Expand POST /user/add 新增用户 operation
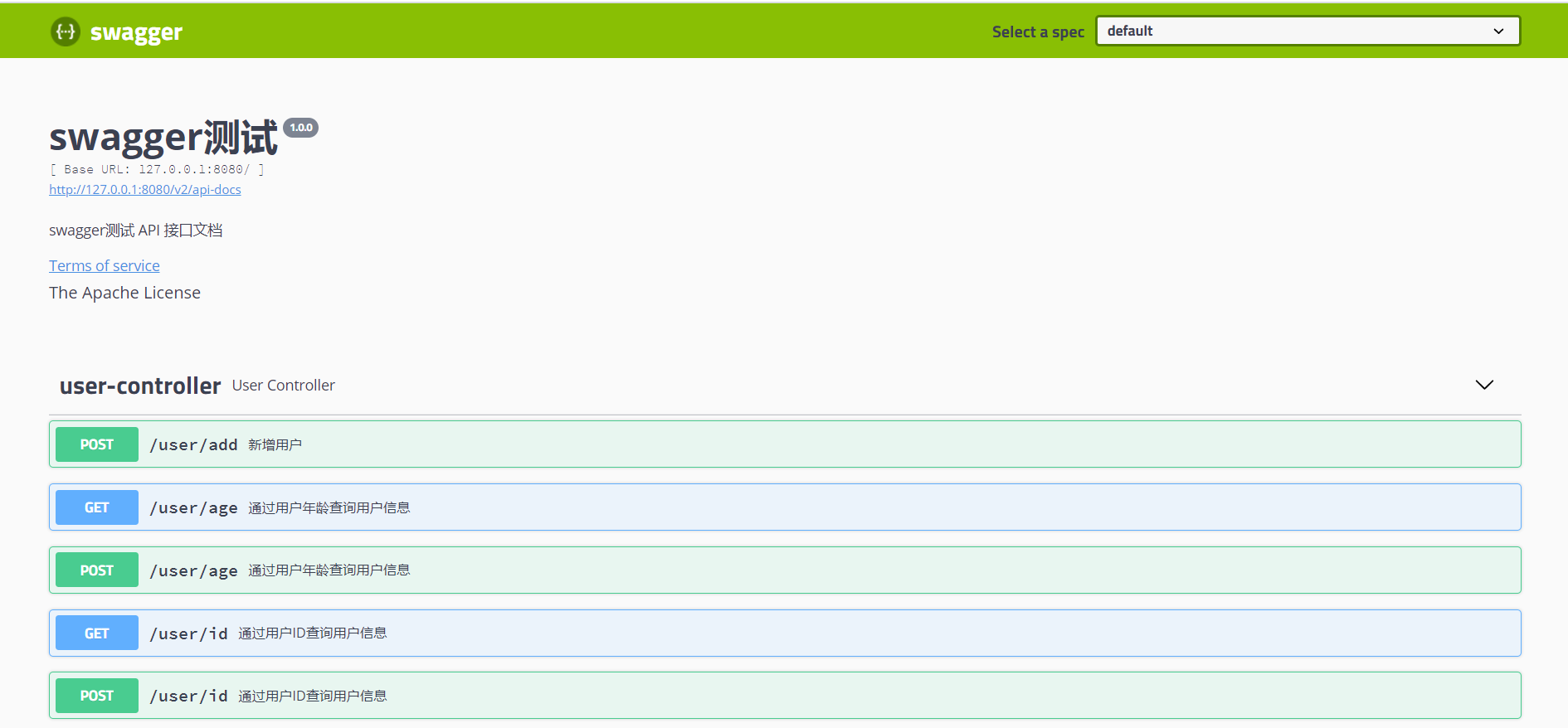Viewport: 1568px width, 728px height. click(785, 444)
